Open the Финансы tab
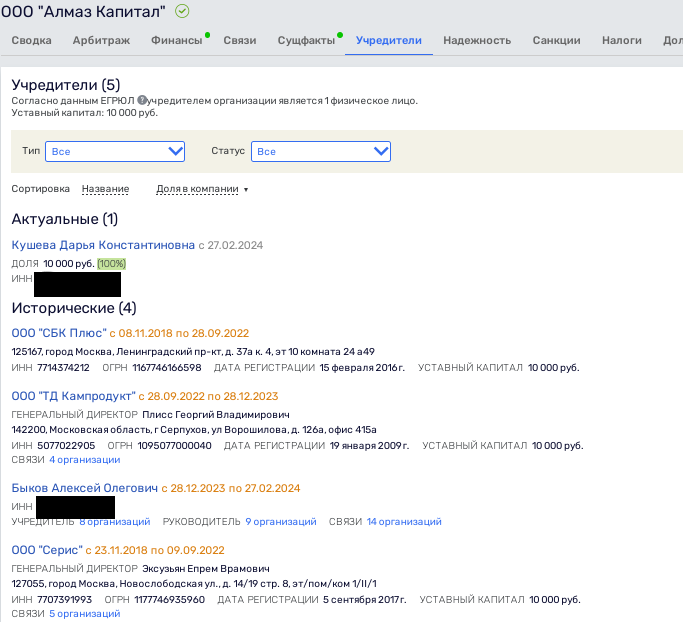 [x=176, y=41]
